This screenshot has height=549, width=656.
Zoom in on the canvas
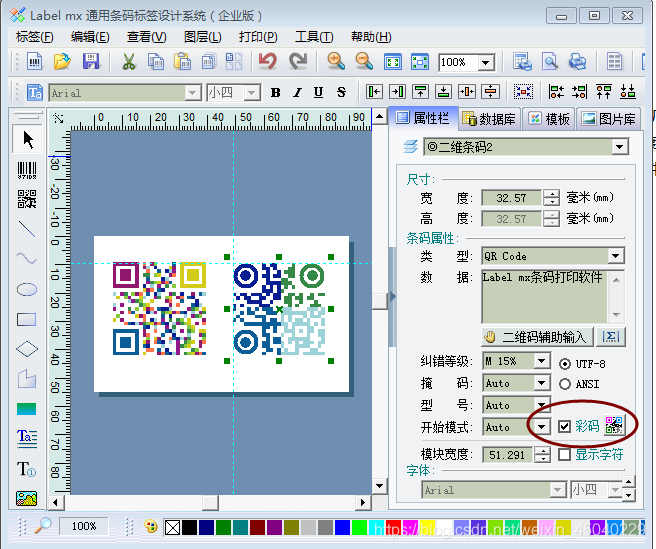pyautogui.click(x=336, y=62)
